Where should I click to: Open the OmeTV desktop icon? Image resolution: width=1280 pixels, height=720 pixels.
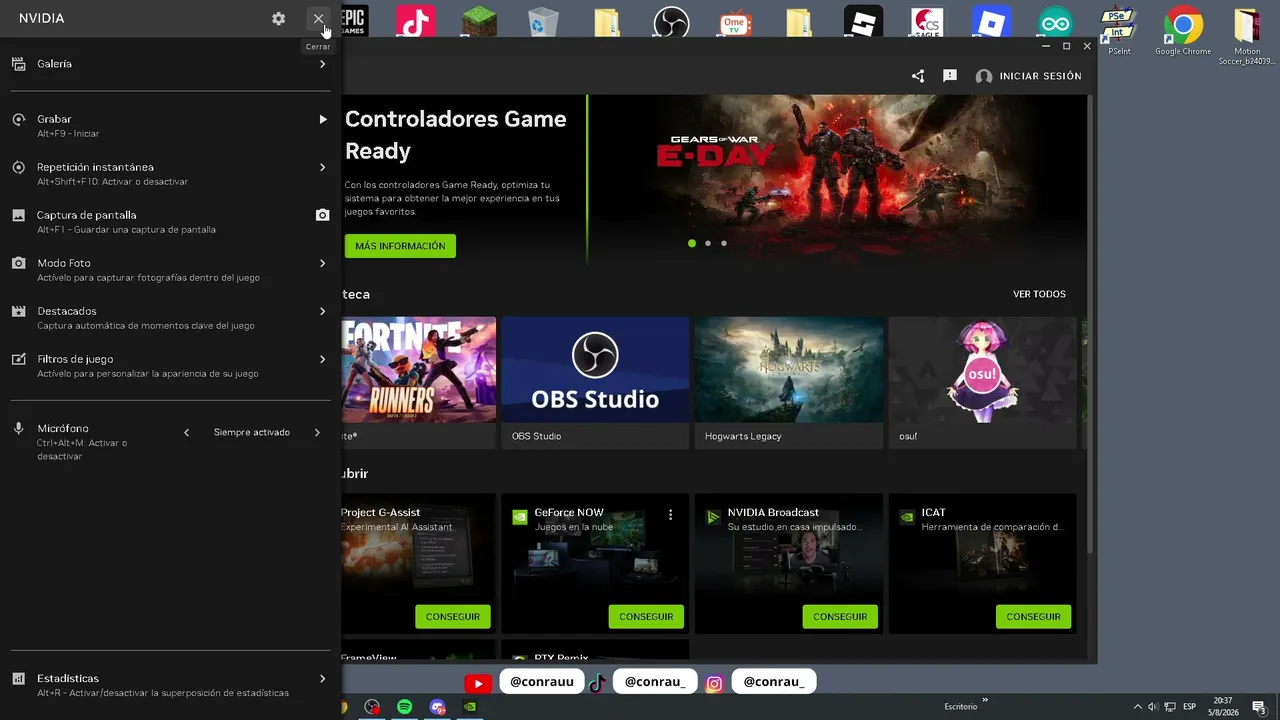tap(735, 22)
